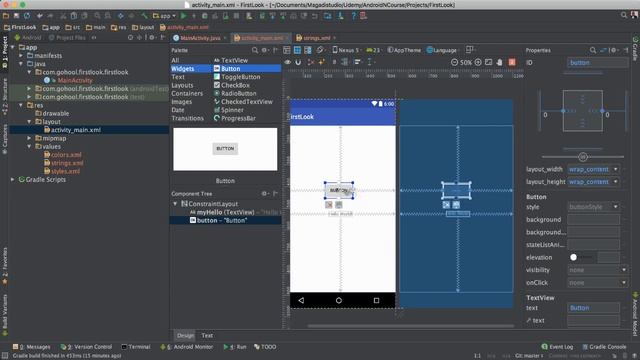
Task: Show blueprint-only view icon
Action: [297, 50]
